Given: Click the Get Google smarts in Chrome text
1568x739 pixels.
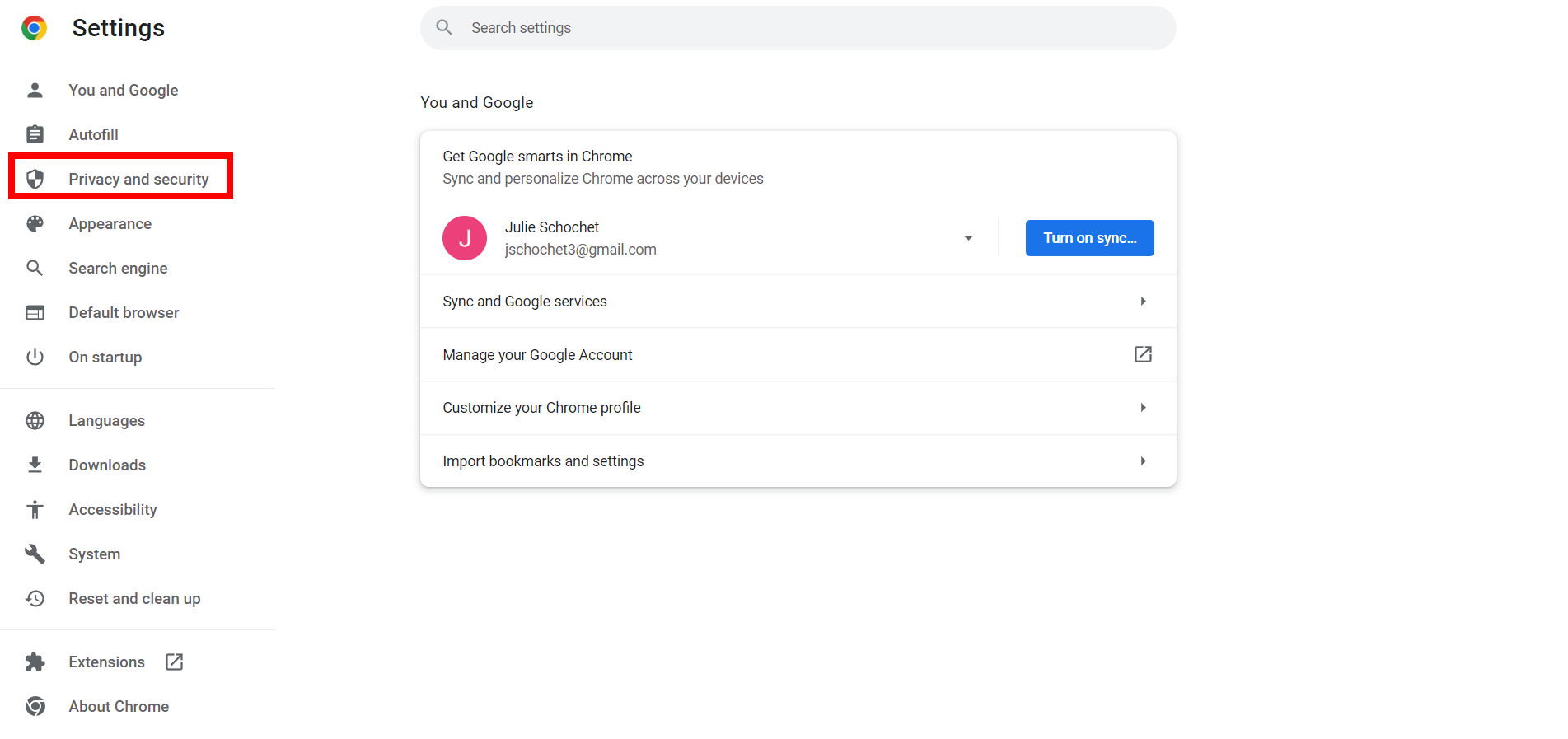Looking at the screenshot, I should click(537, 157).
